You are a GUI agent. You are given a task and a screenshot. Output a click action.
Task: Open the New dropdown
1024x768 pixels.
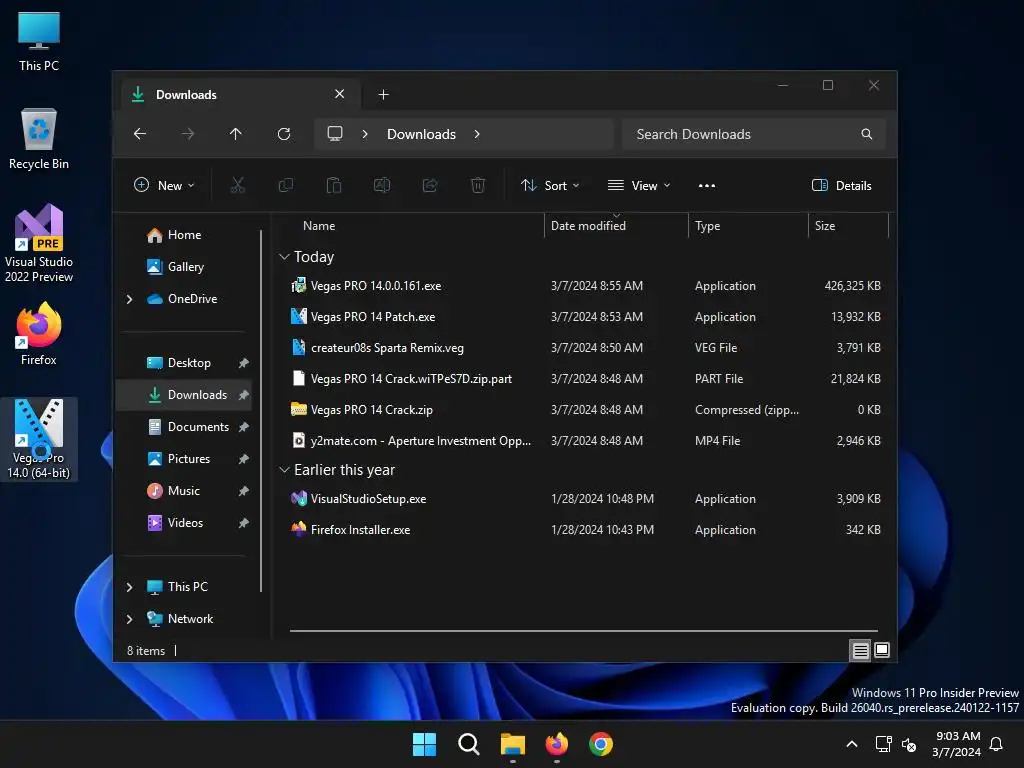point(164,185)
